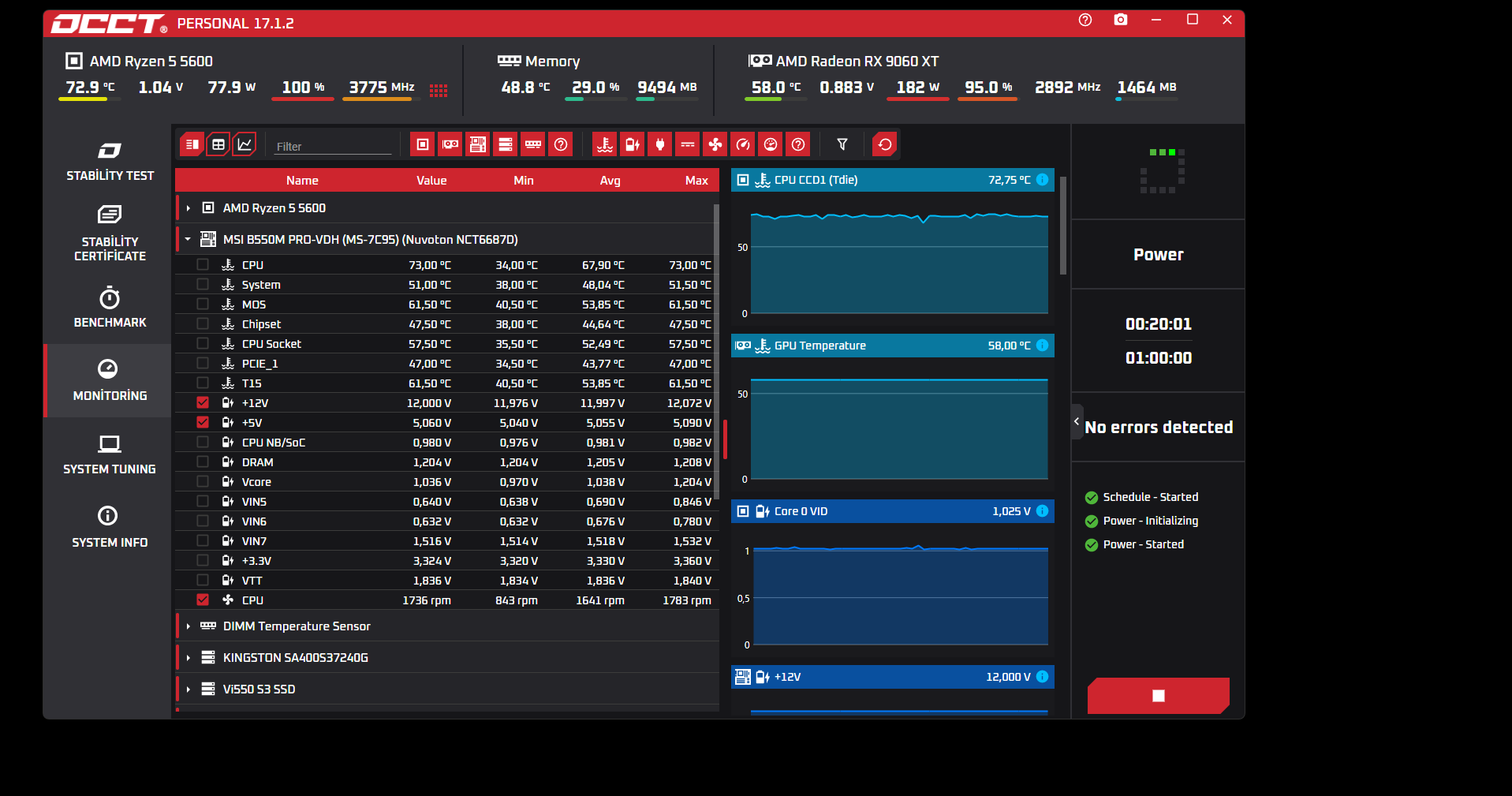Image resolution: width=1512 pixels, height=796 pixels.
Task: Check the Vcore voltage checkbox
Action: [x=203, y=481]
